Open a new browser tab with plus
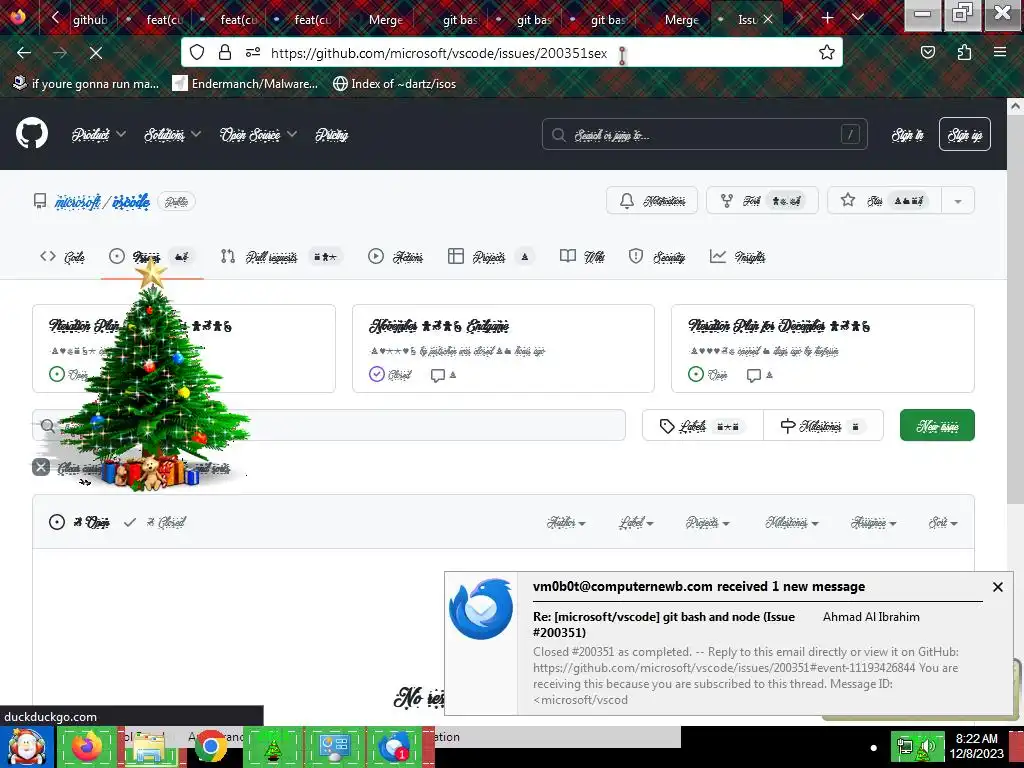Viewport: 1024px width, 768px height. tap(827, 18)
